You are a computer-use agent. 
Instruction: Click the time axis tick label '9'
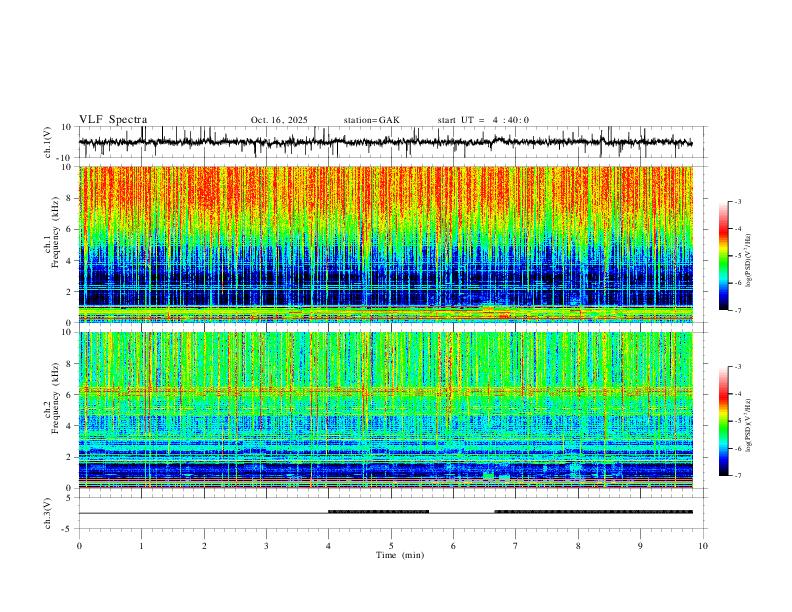pyautogui.click(x=640, y=546)
